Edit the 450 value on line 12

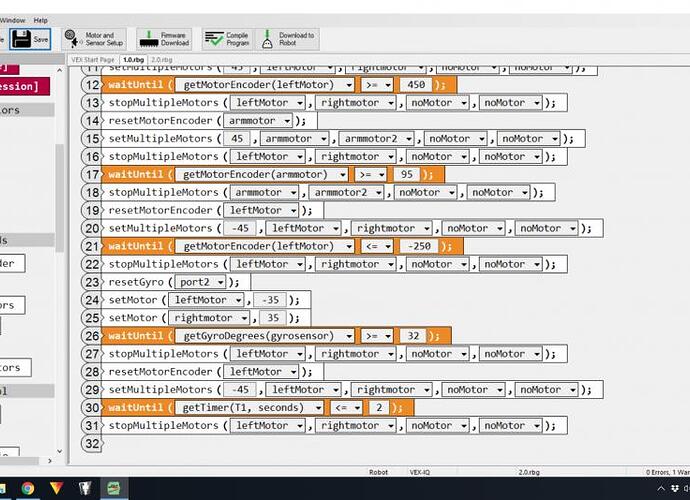[x=416, y=85]
